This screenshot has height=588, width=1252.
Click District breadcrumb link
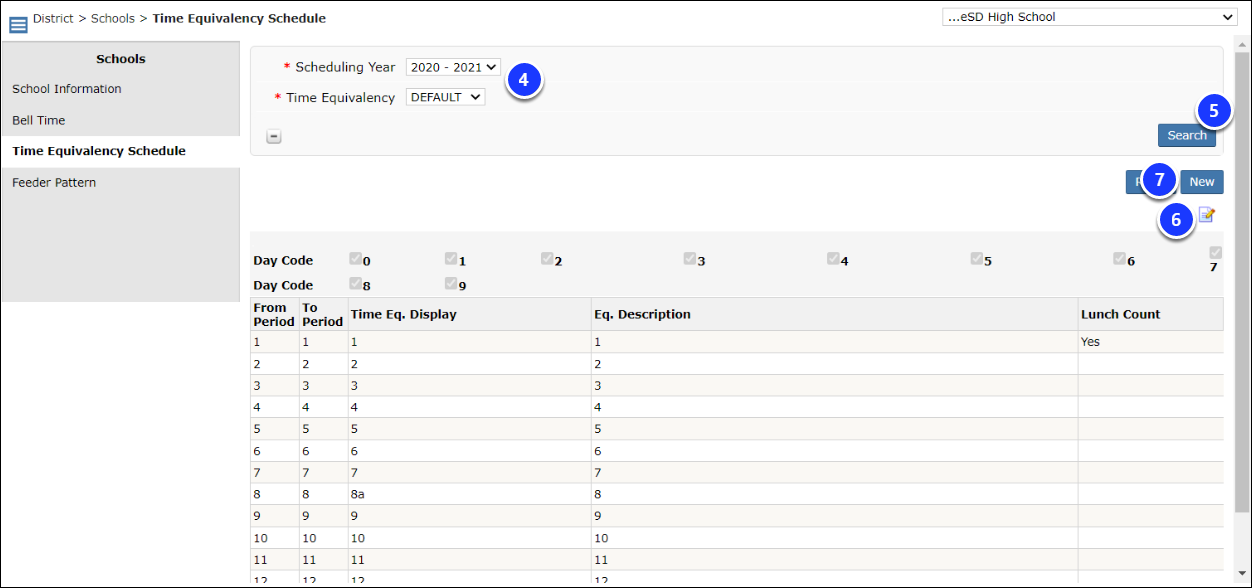[53, 18]
